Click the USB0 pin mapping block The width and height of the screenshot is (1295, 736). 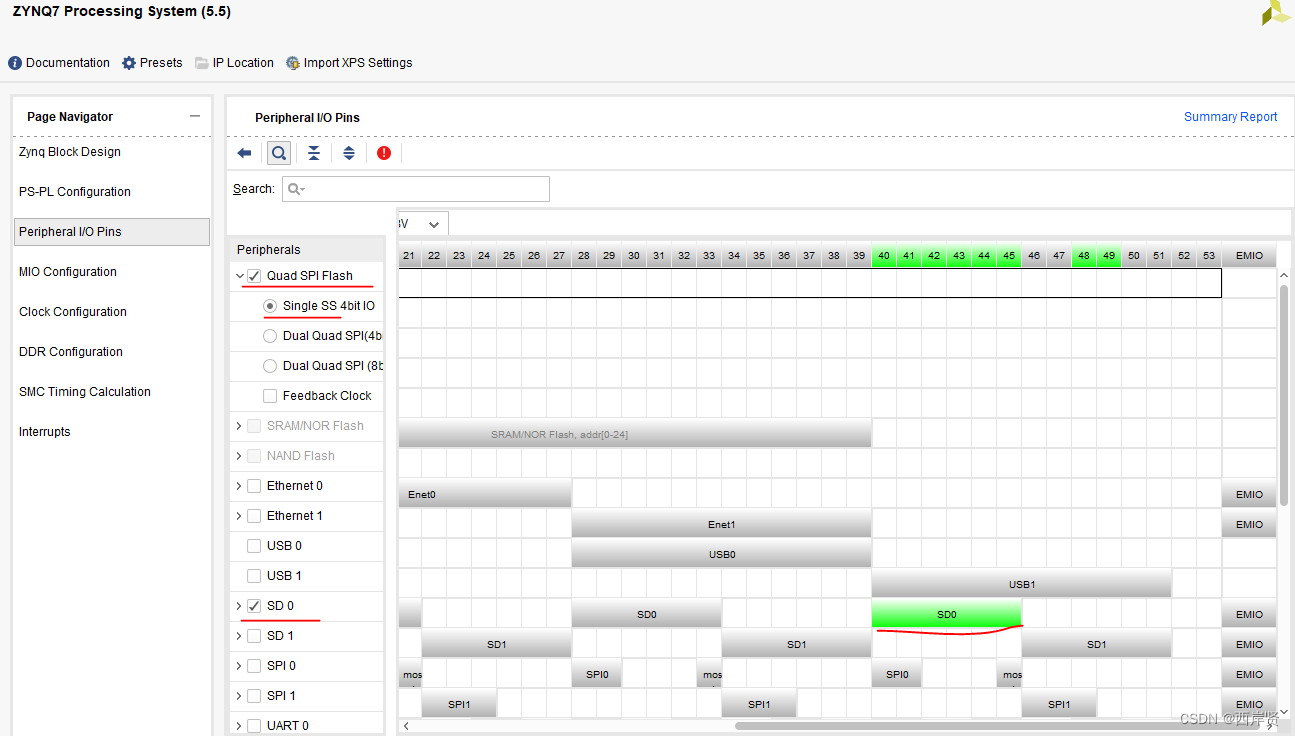click(x=721, y=554)
